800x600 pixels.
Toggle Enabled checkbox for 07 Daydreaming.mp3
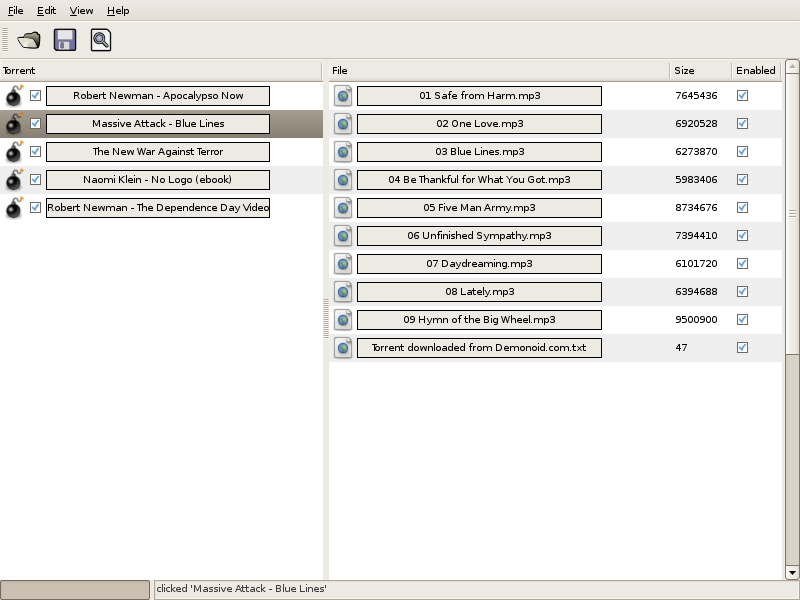[742, 264]
